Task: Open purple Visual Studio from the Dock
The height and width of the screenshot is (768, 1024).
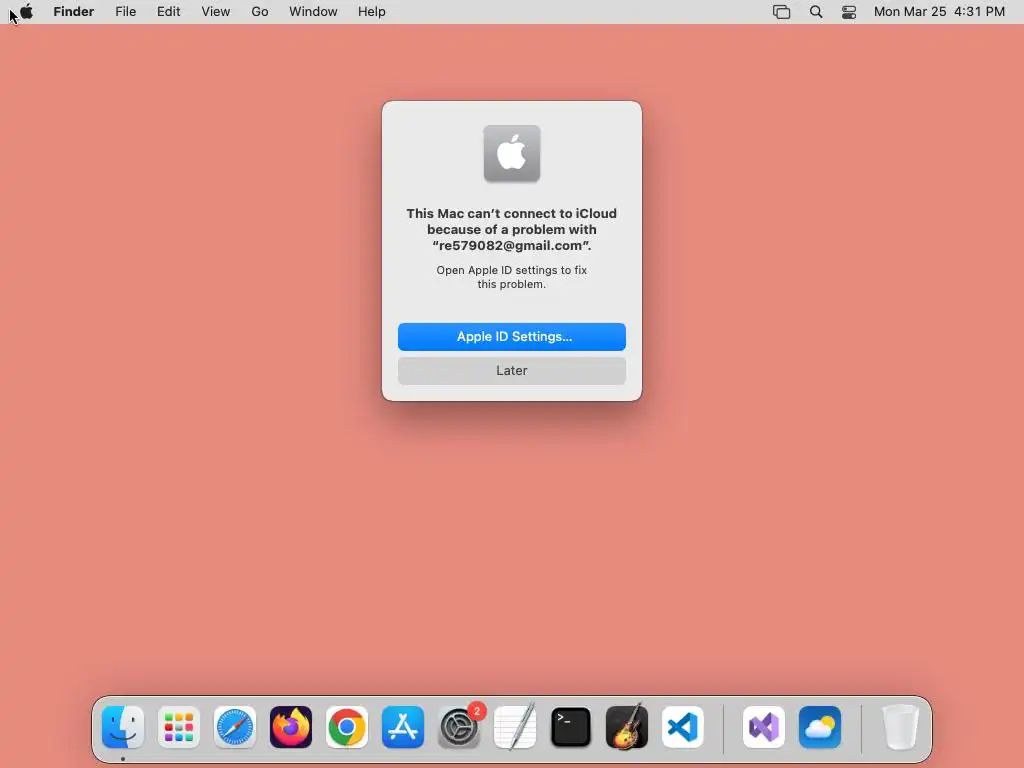Action: tap(764, 727)
